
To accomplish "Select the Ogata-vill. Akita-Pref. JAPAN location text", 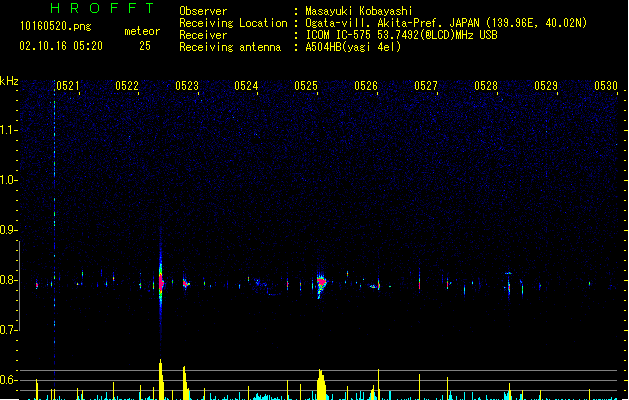I will [446, 23].
